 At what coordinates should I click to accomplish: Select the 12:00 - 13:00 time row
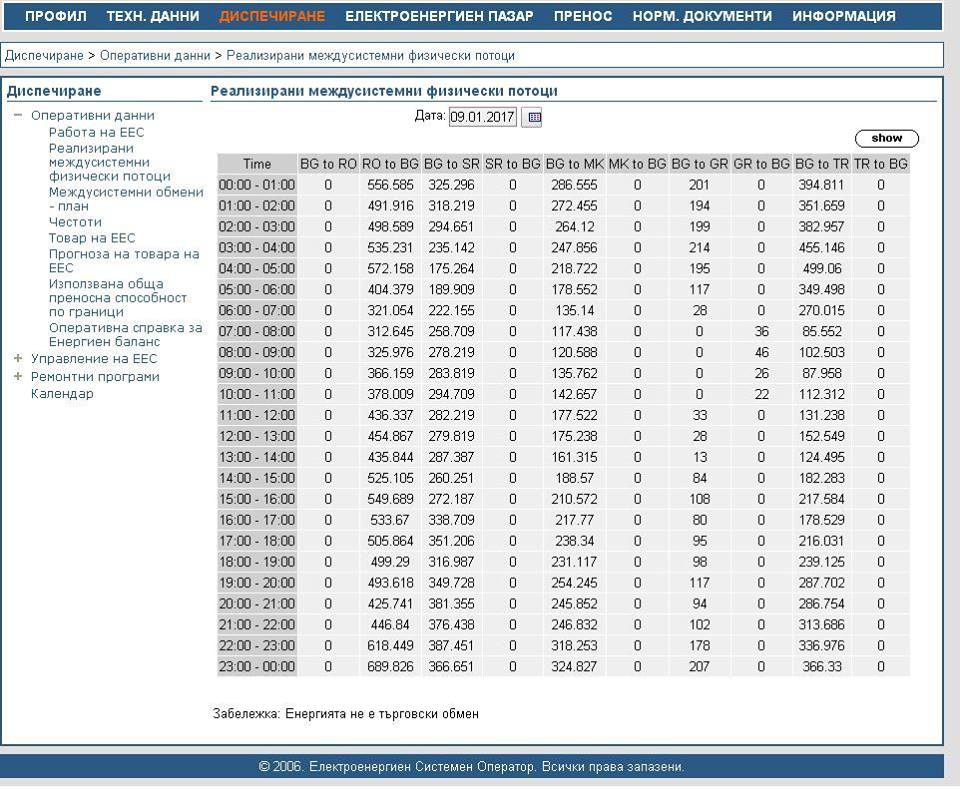click(257, 436)
